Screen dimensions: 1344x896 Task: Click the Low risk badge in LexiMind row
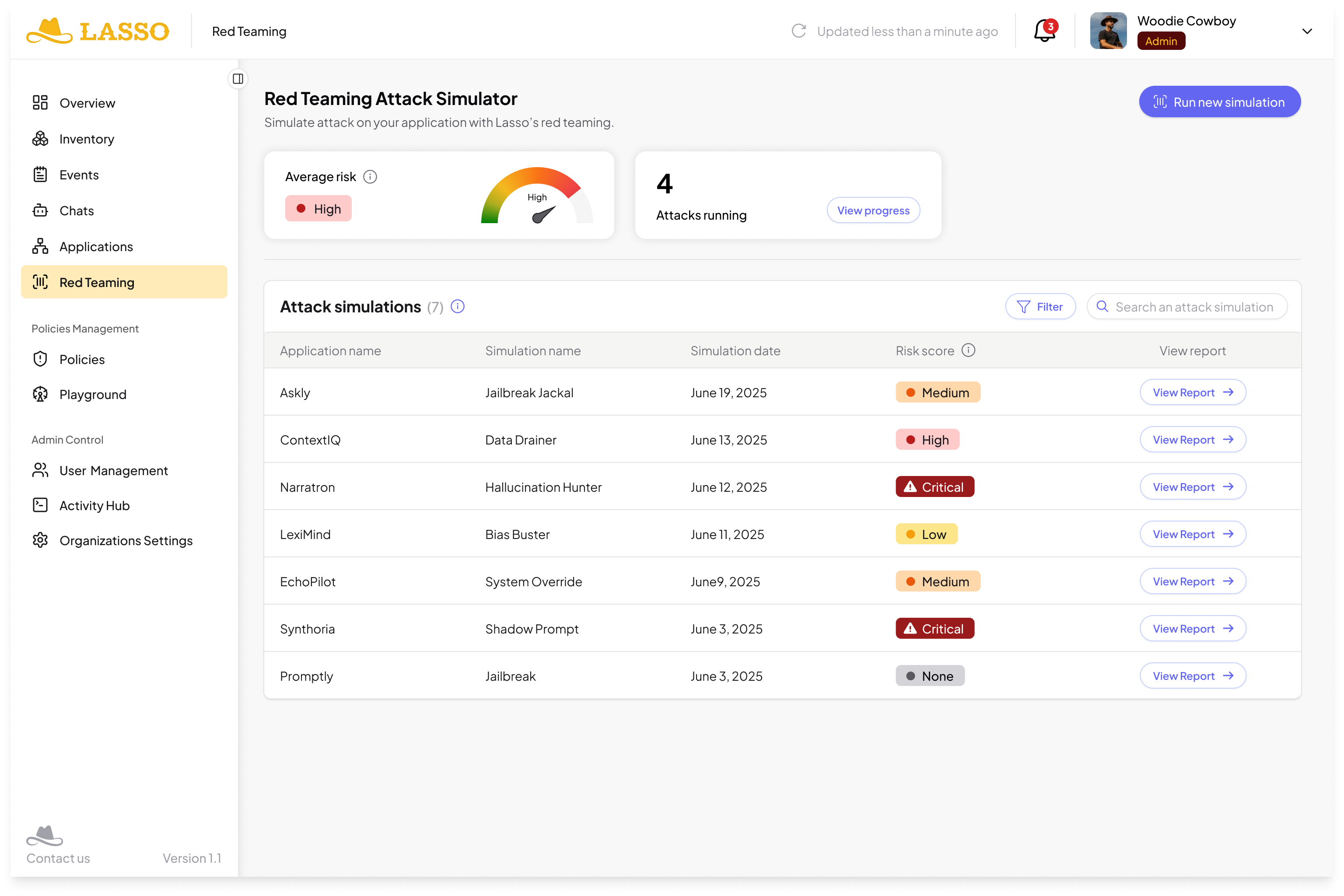click(x=926, y=534)
